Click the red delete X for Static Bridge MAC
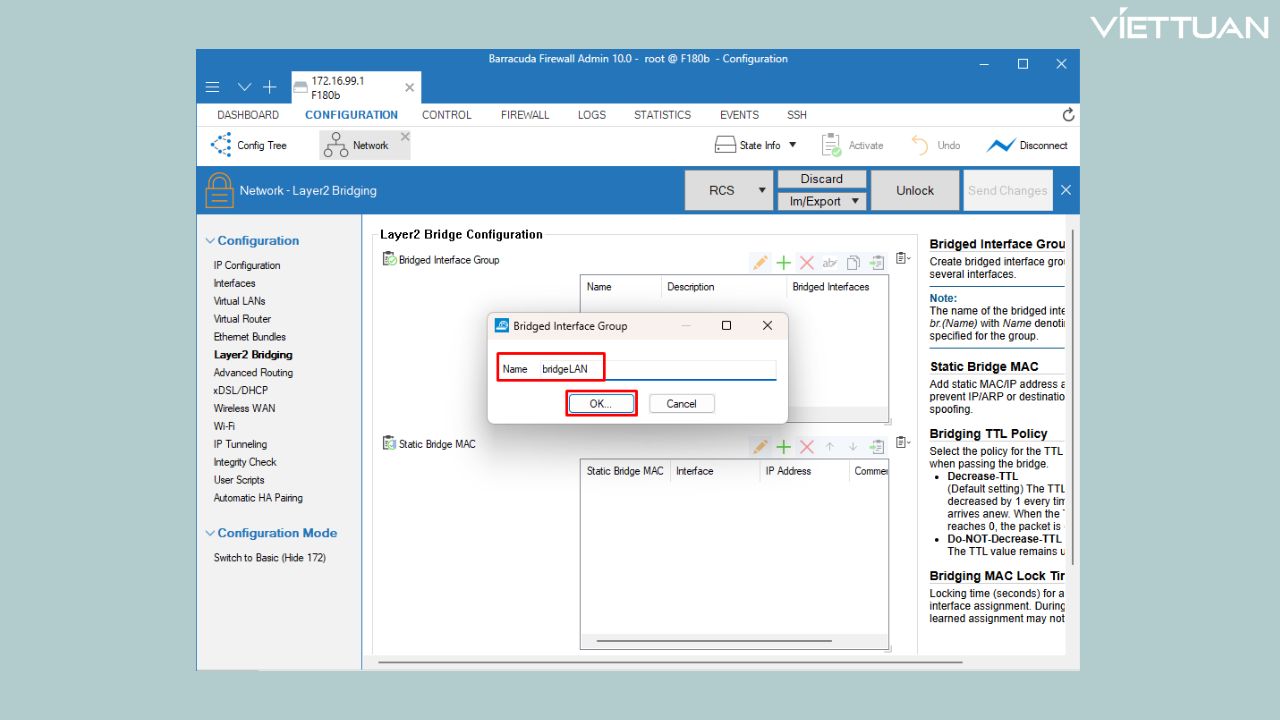 (807, 446)
